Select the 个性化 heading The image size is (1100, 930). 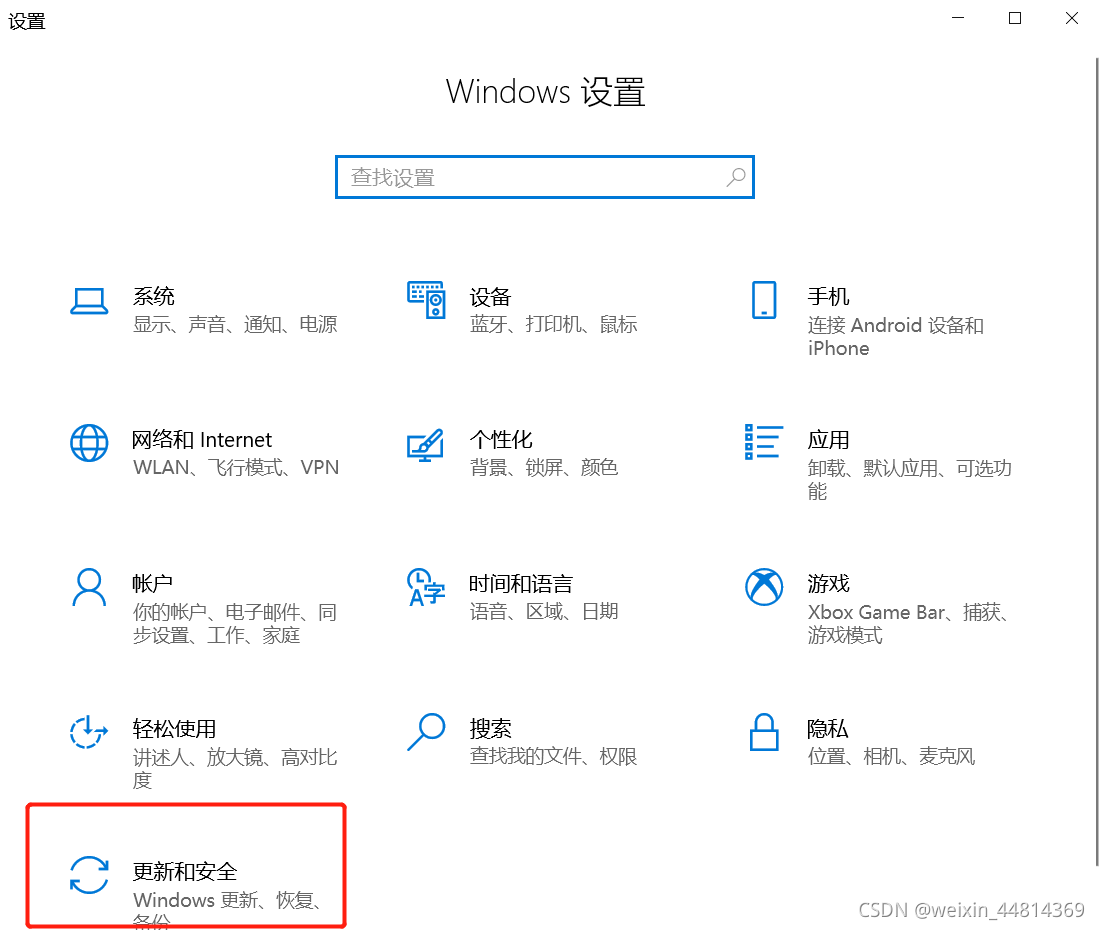501,440
